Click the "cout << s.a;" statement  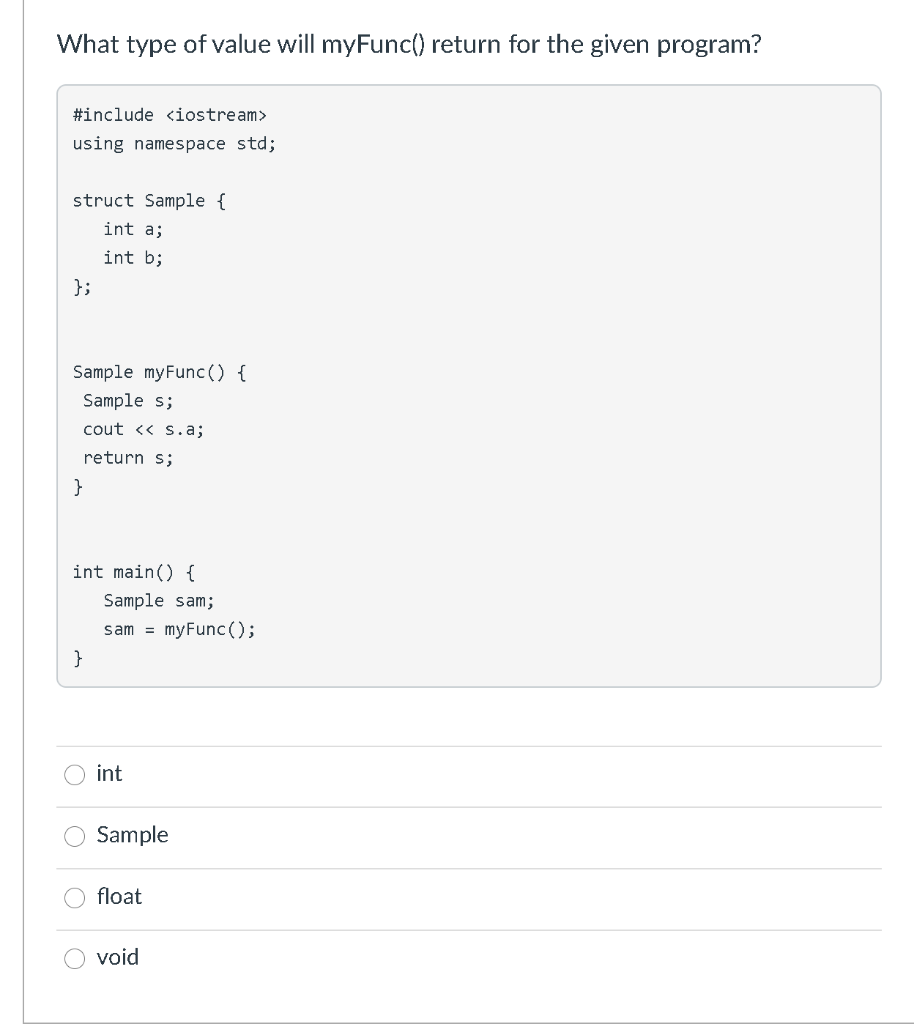tap(144, 429)
